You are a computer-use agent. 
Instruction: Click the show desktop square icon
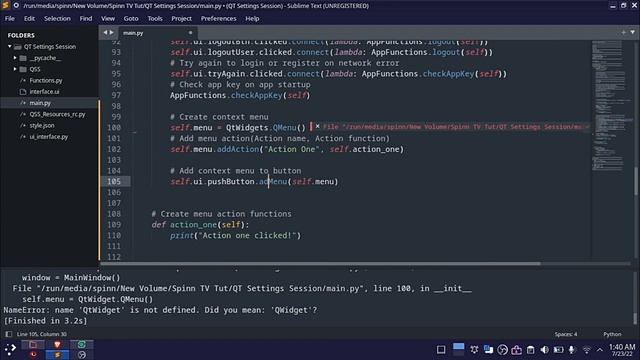pos(441,350)
